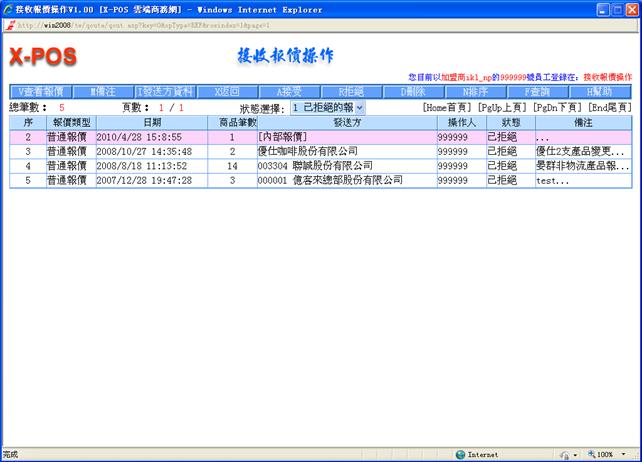Click the Internet security zone icon
This screenshot has width=642, height=462.
tap(461, 454)
